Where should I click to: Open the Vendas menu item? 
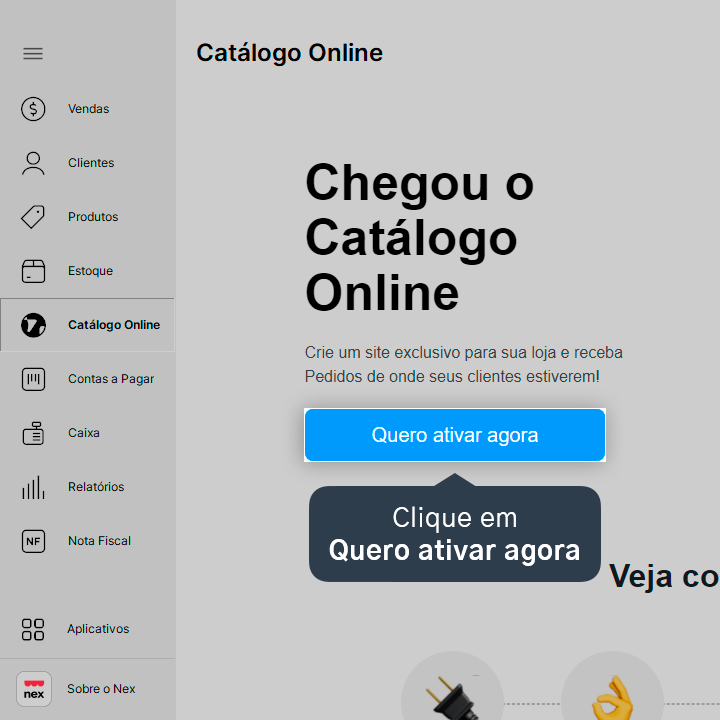[87, 109]
